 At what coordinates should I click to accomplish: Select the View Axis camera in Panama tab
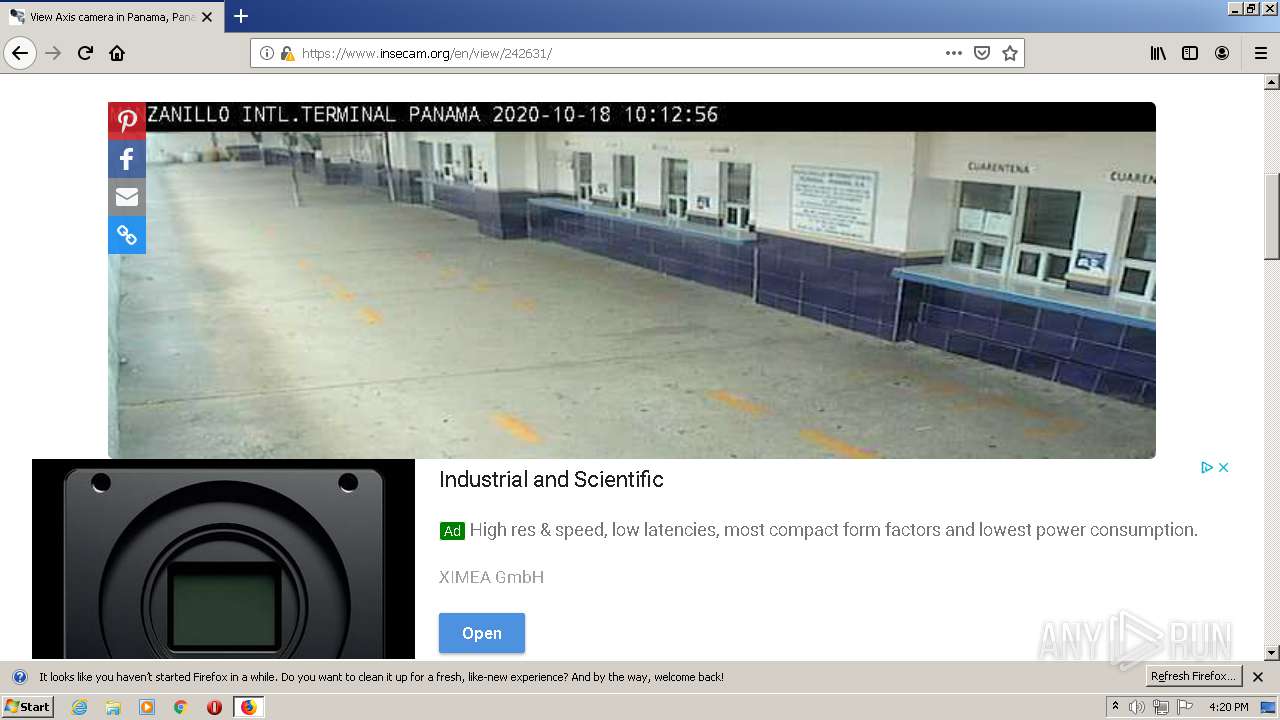point(110,17)
